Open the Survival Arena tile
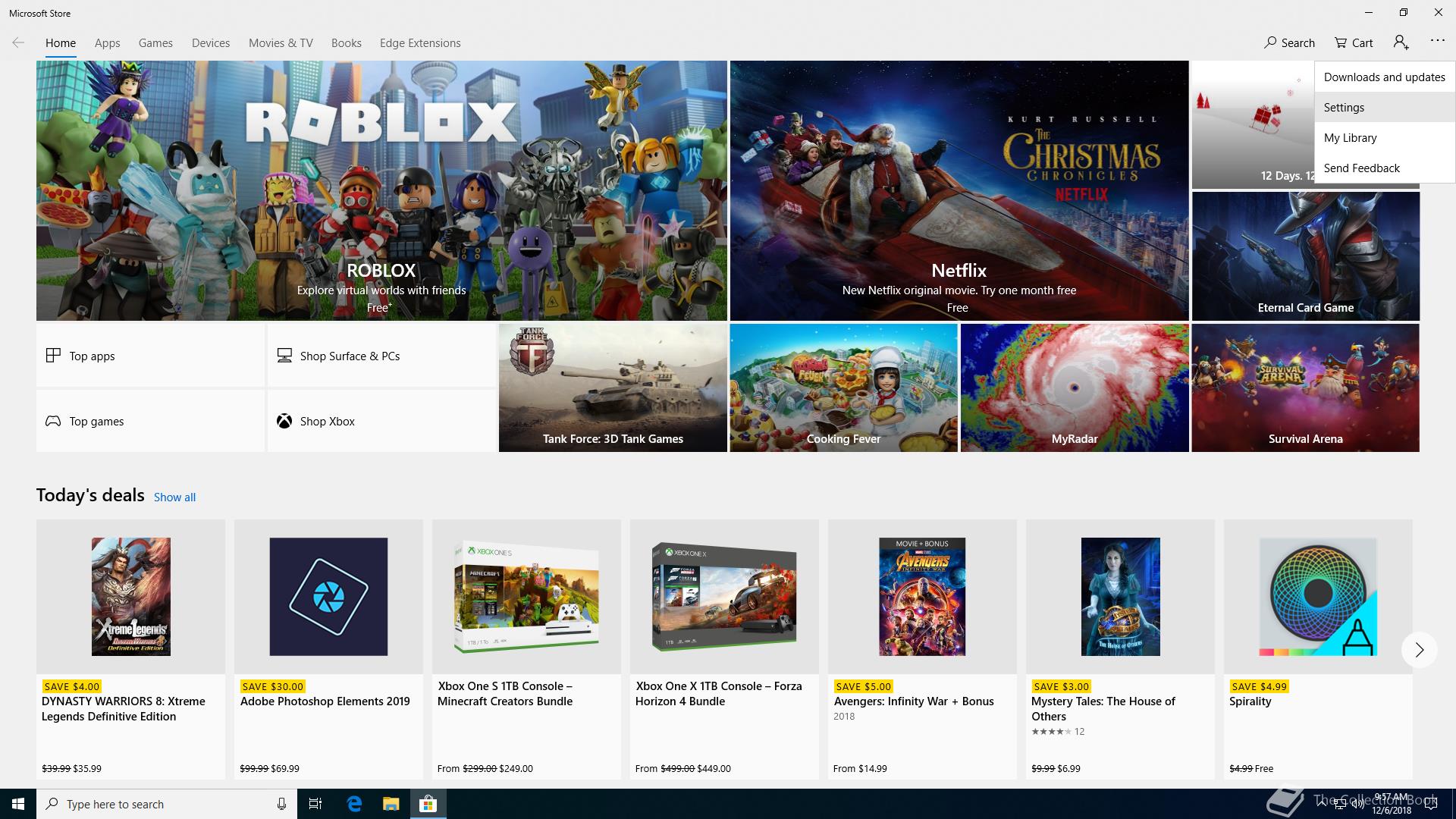The width and height of the screenshot is (1456, 819). pos(1306,388)
